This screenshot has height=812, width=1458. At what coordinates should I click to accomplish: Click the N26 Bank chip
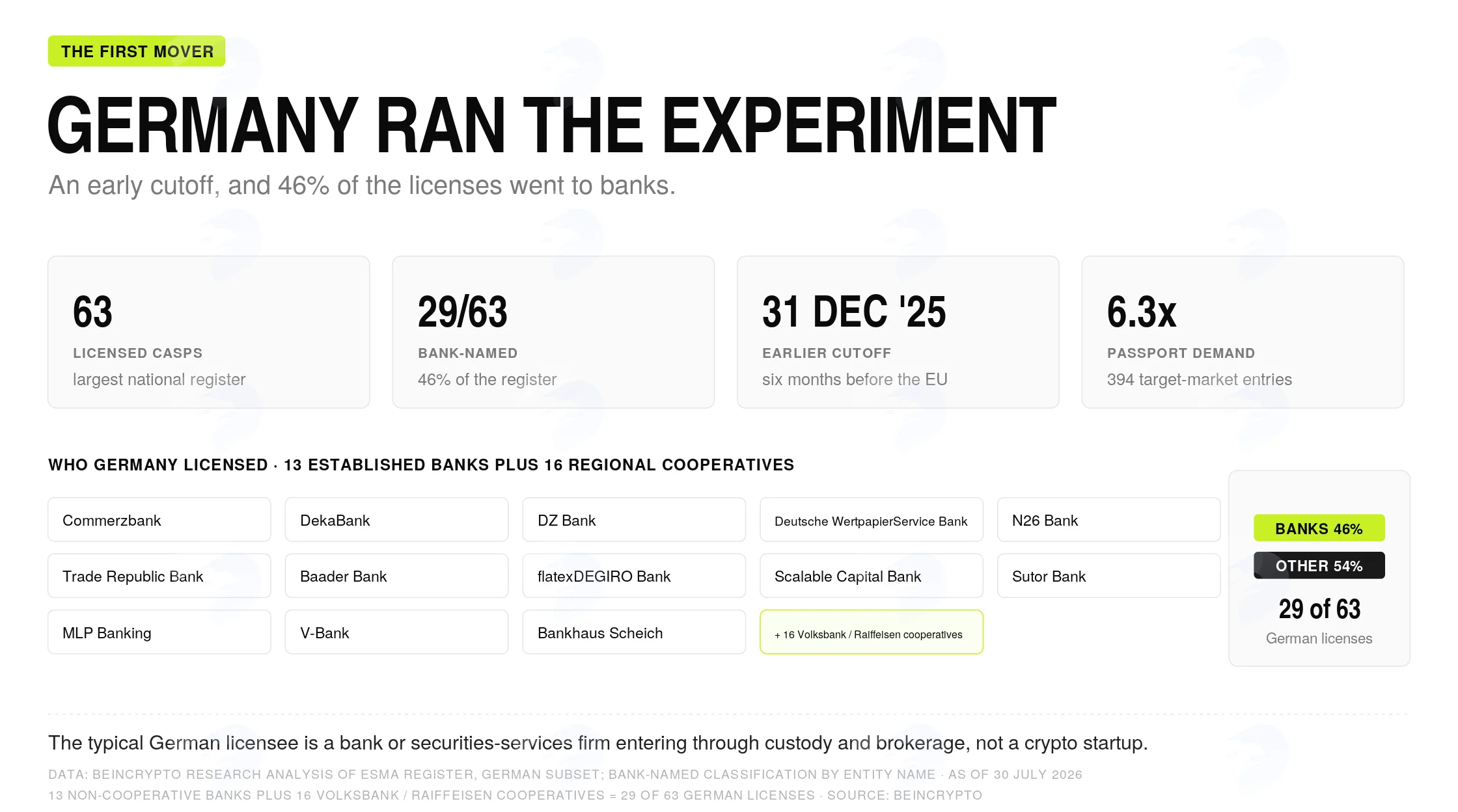coord(1109,520)
